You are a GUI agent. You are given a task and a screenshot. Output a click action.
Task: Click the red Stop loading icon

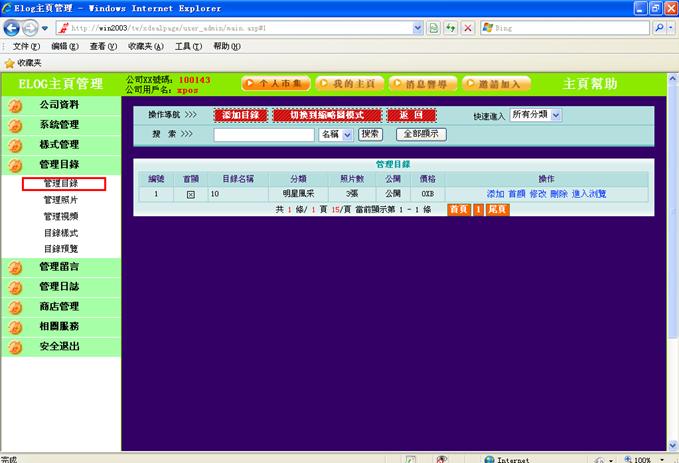click(467, 28)
